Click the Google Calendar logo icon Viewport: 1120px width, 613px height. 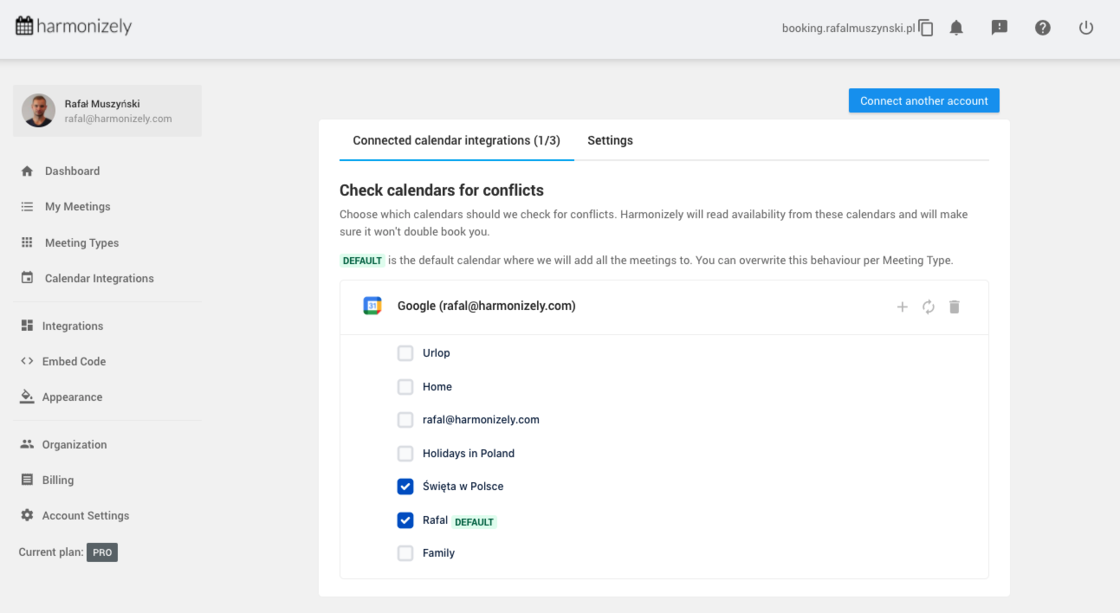click(372, 306)
